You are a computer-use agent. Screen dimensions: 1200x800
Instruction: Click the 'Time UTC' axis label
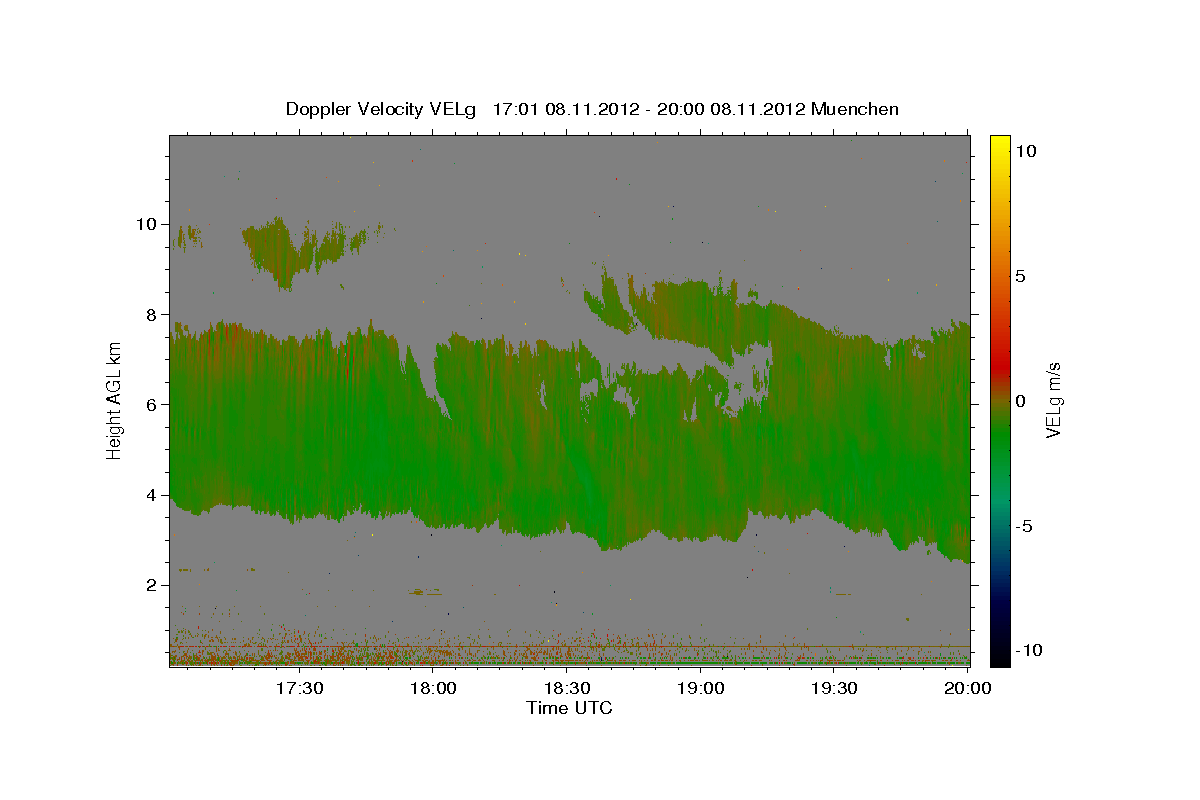pyautogui.click(x=569, y=708)
